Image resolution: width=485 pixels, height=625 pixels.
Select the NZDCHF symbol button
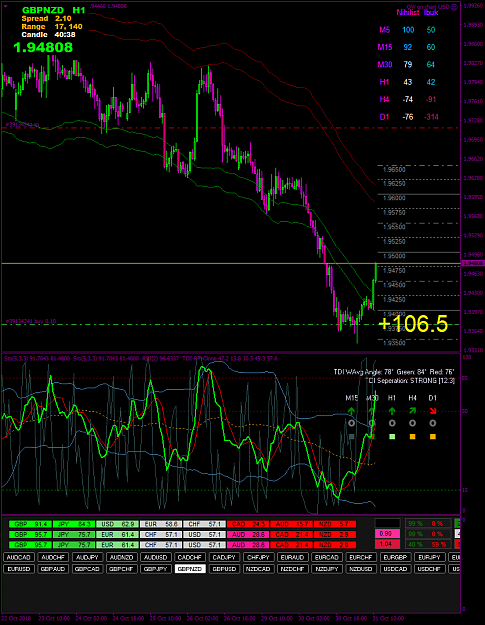tap(293, 569)
